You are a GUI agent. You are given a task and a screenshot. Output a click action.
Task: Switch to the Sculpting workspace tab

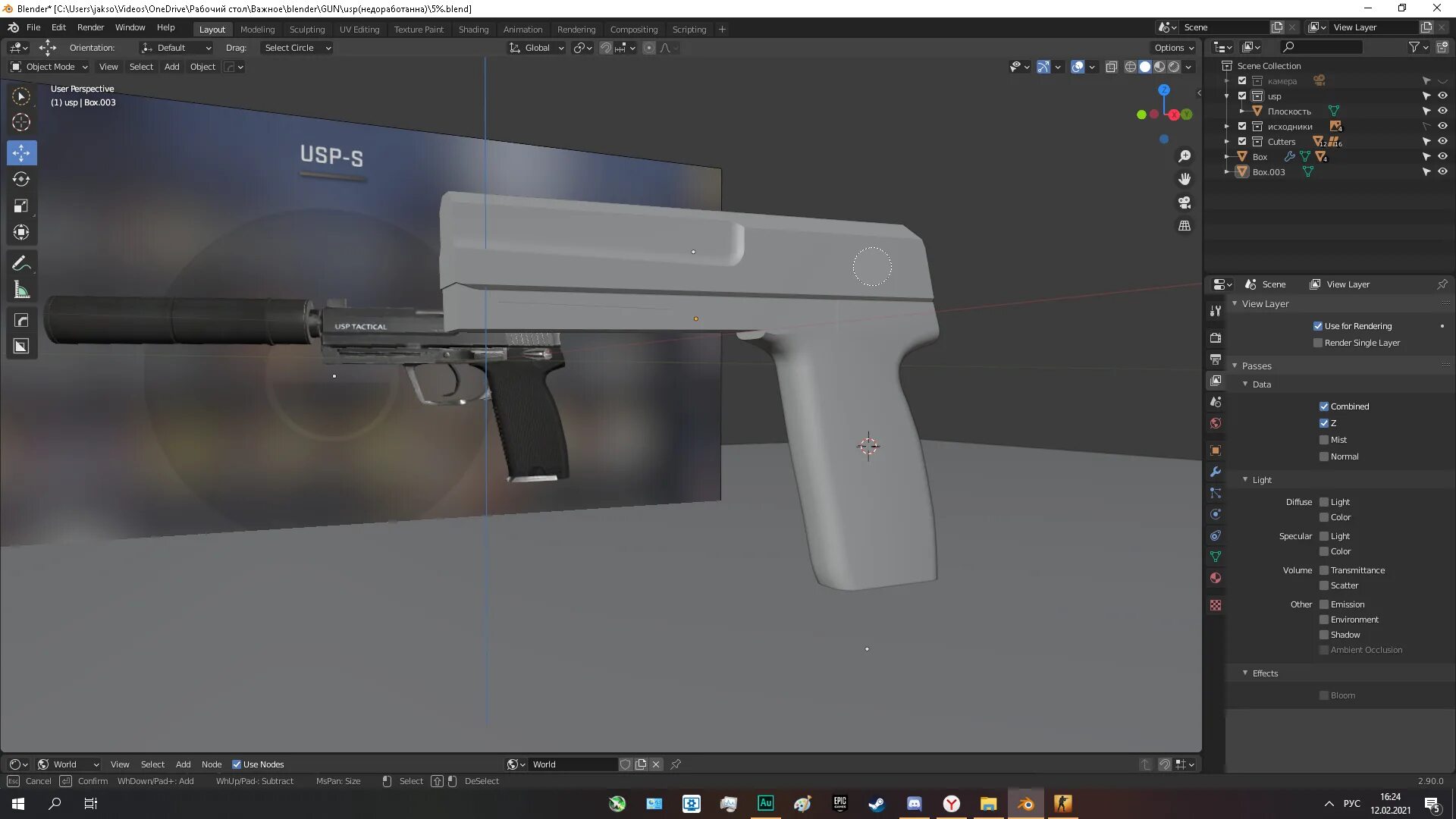pos(306,30)
